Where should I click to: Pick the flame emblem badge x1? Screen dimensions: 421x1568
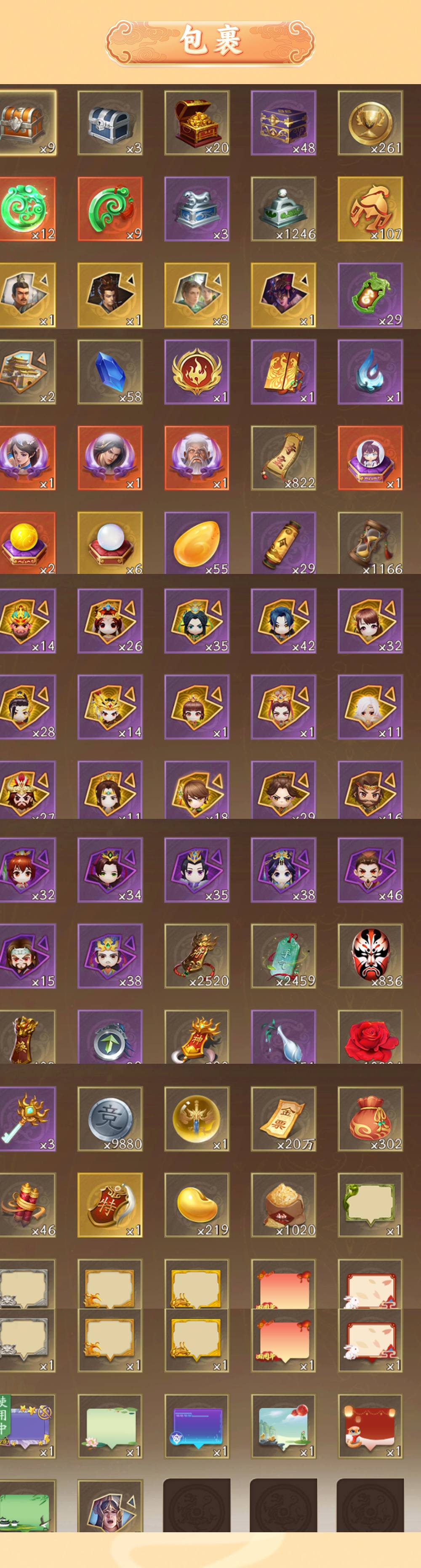point(197,372)
